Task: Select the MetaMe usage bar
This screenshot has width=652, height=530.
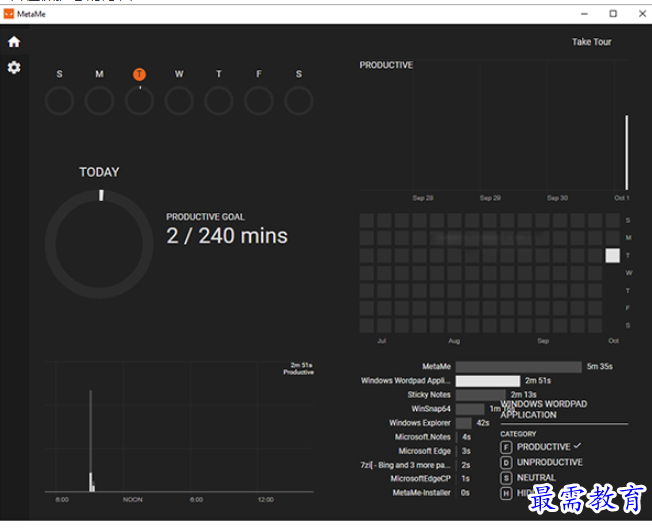Action: tap(519, 367)
